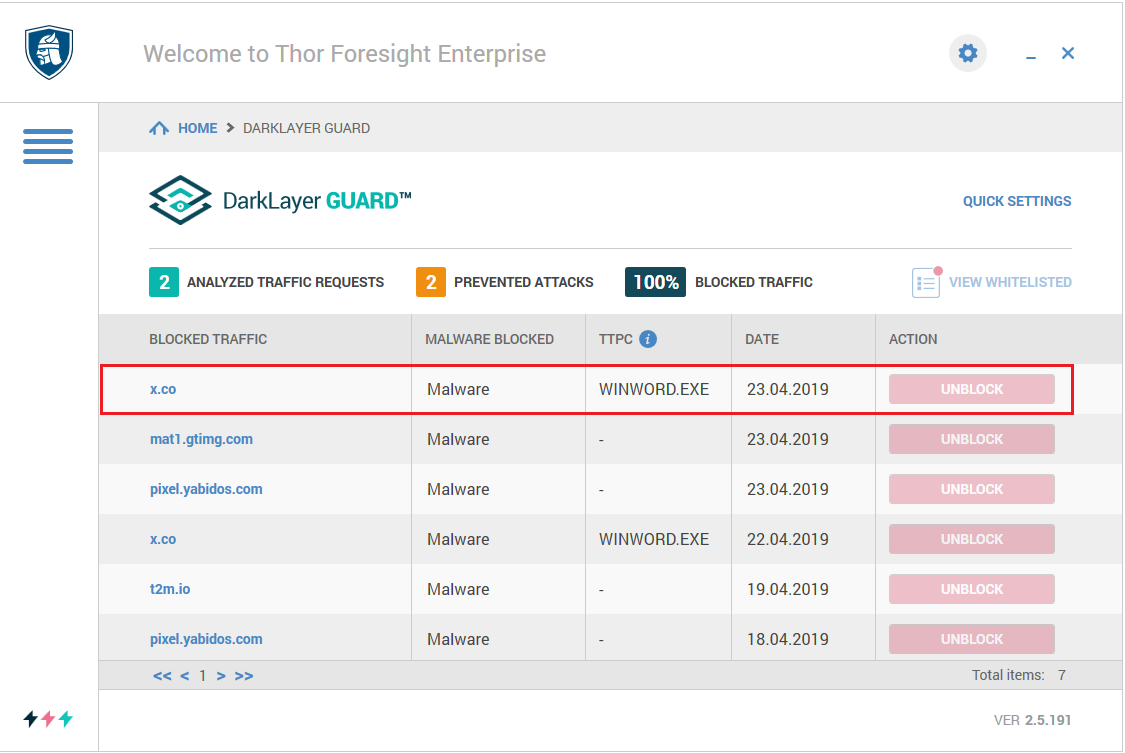Unblock pixel.yabidos.com dated 23.04.2019
Image resolution: width=1125 pixels, height=753 pixels.
971,489
